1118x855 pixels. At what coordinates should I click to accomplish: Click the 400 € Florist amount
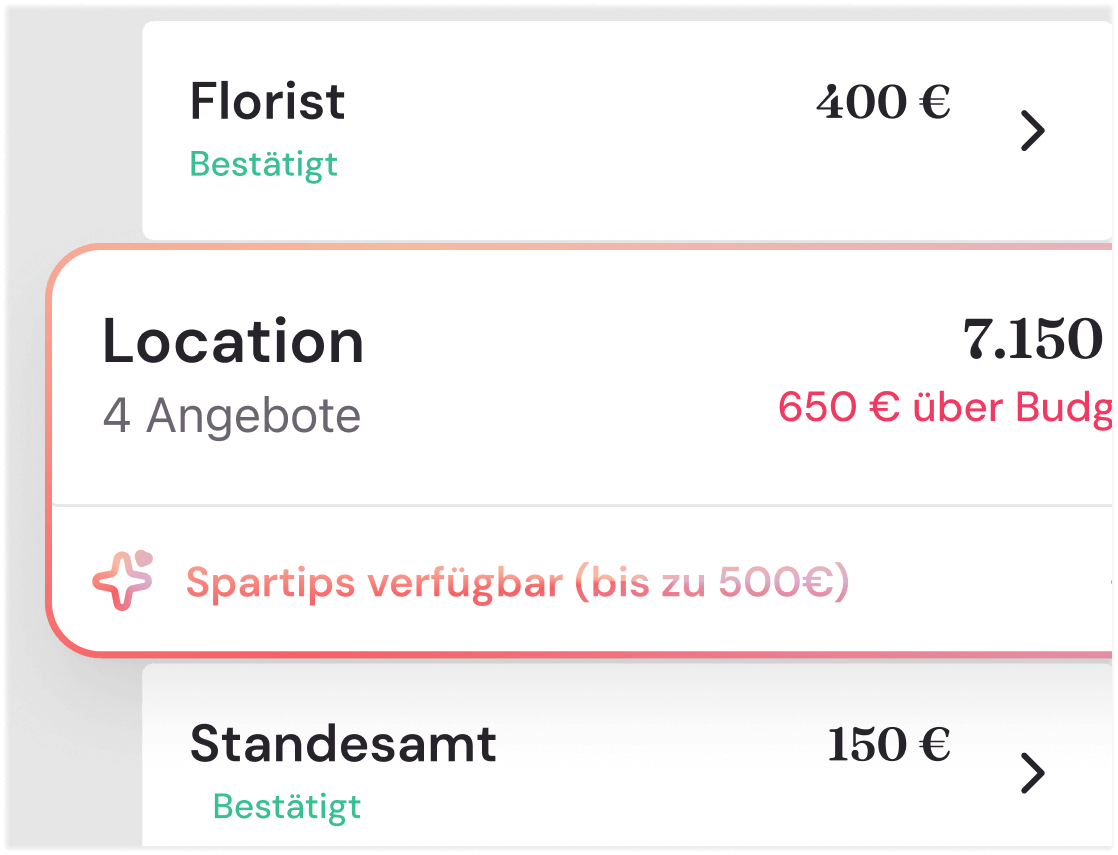[x=883, y=102]
